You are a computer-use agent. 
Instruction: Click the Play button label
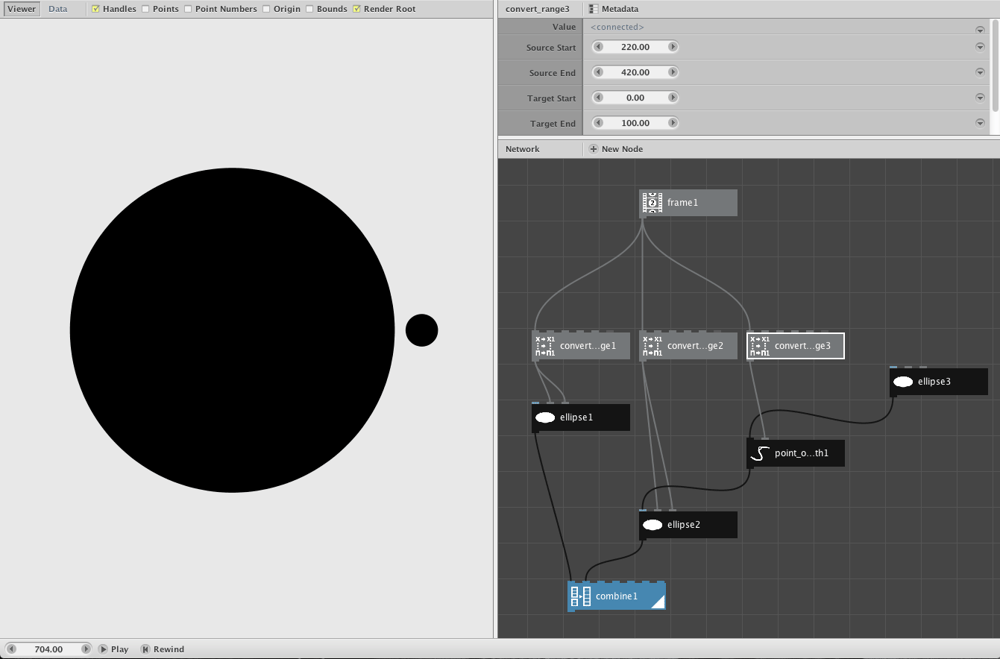120,649
